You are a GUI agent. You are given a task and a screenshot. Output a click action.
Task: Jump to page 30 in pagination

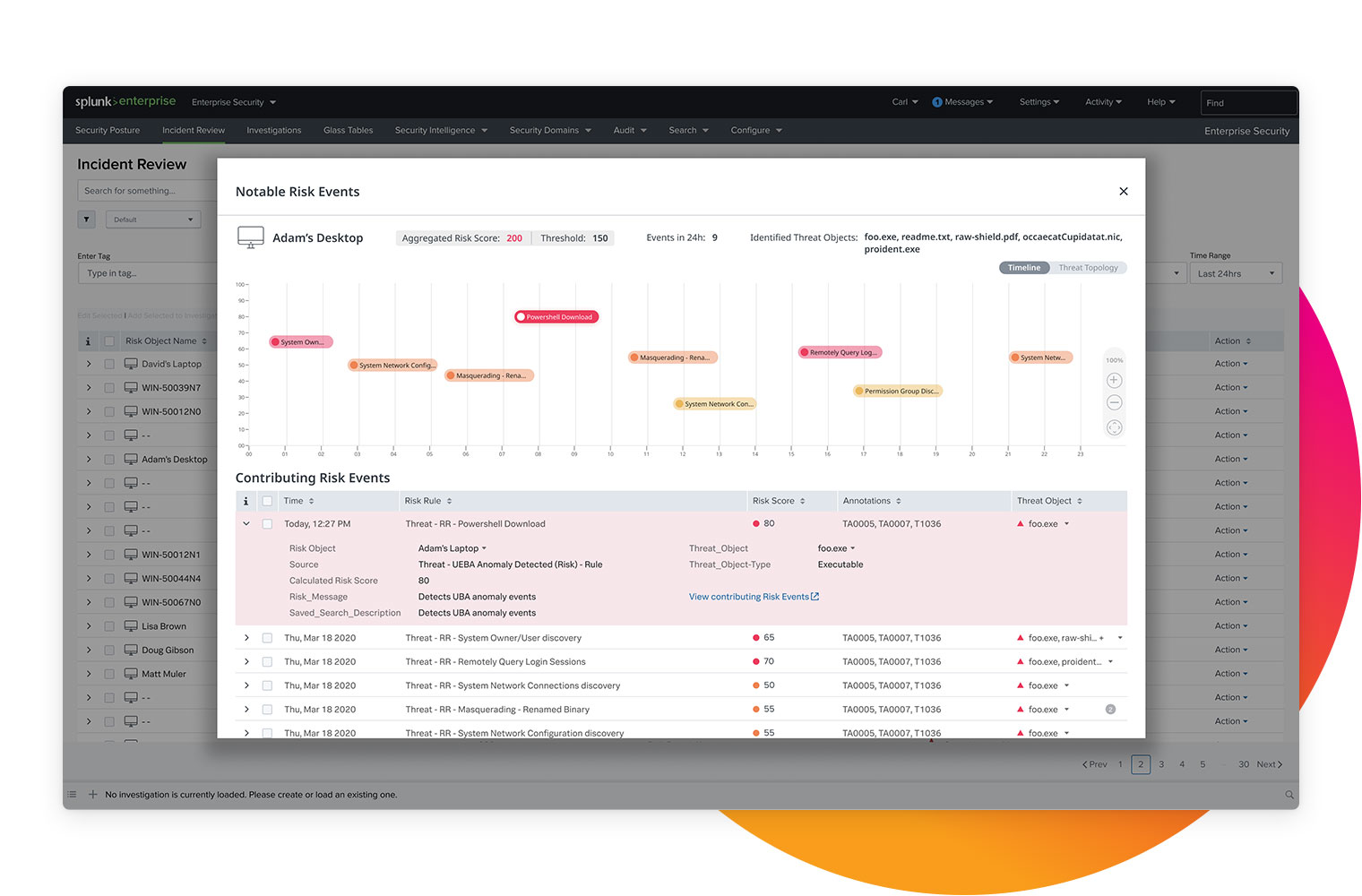pyautogui.click(x=1244, y=764)
